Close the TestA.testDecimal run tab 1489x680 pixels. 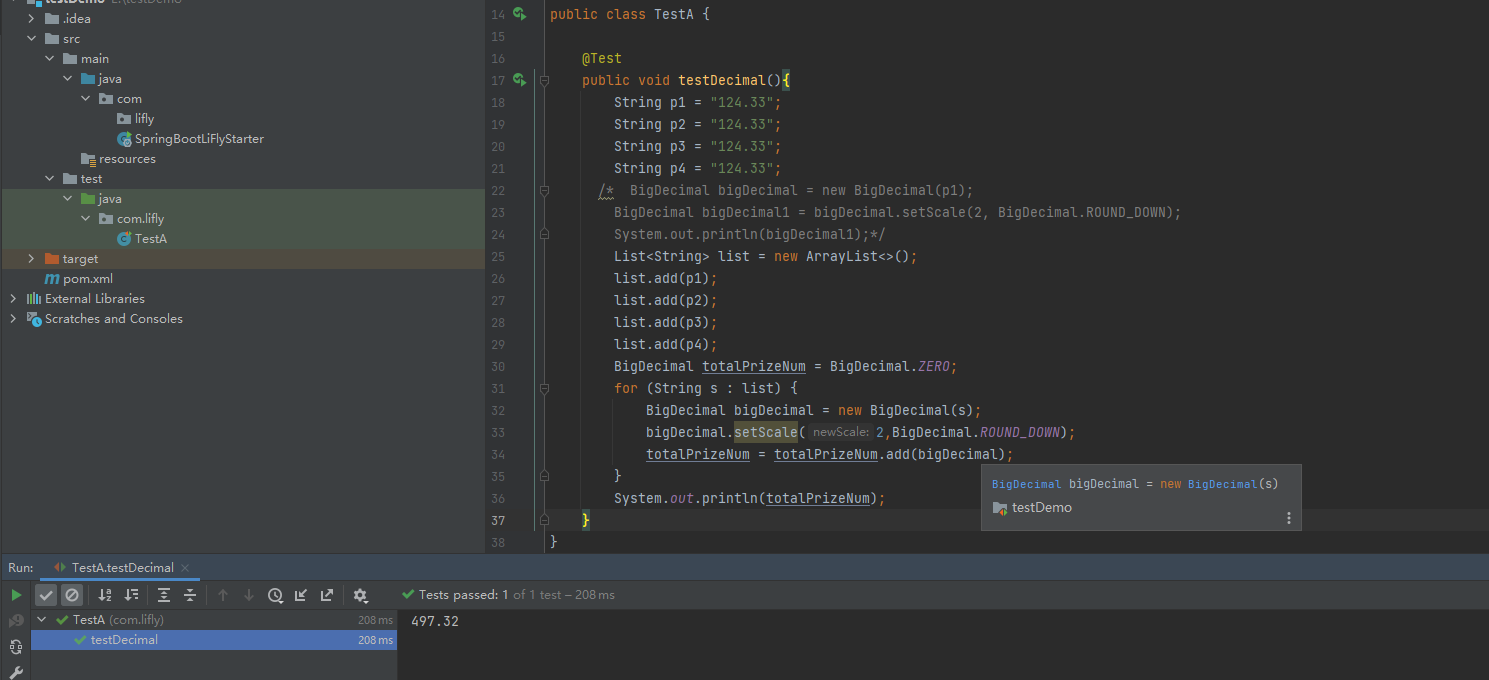point(186,568)
